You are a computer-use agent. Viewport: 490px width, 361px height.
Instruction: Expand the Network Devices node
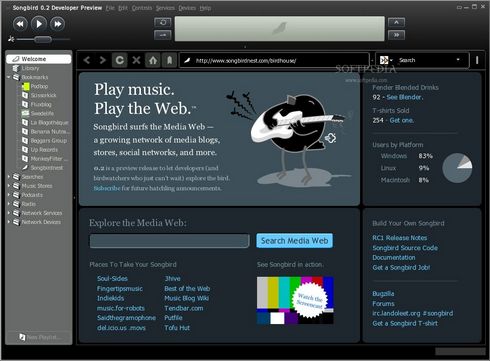click(9, 222)
